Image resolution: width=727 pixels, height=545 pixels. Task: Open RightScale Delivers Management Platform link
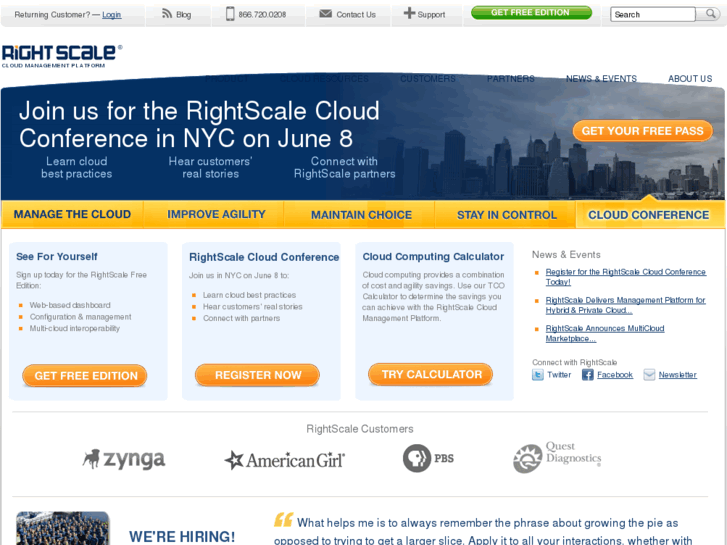[x=625, y=305]
